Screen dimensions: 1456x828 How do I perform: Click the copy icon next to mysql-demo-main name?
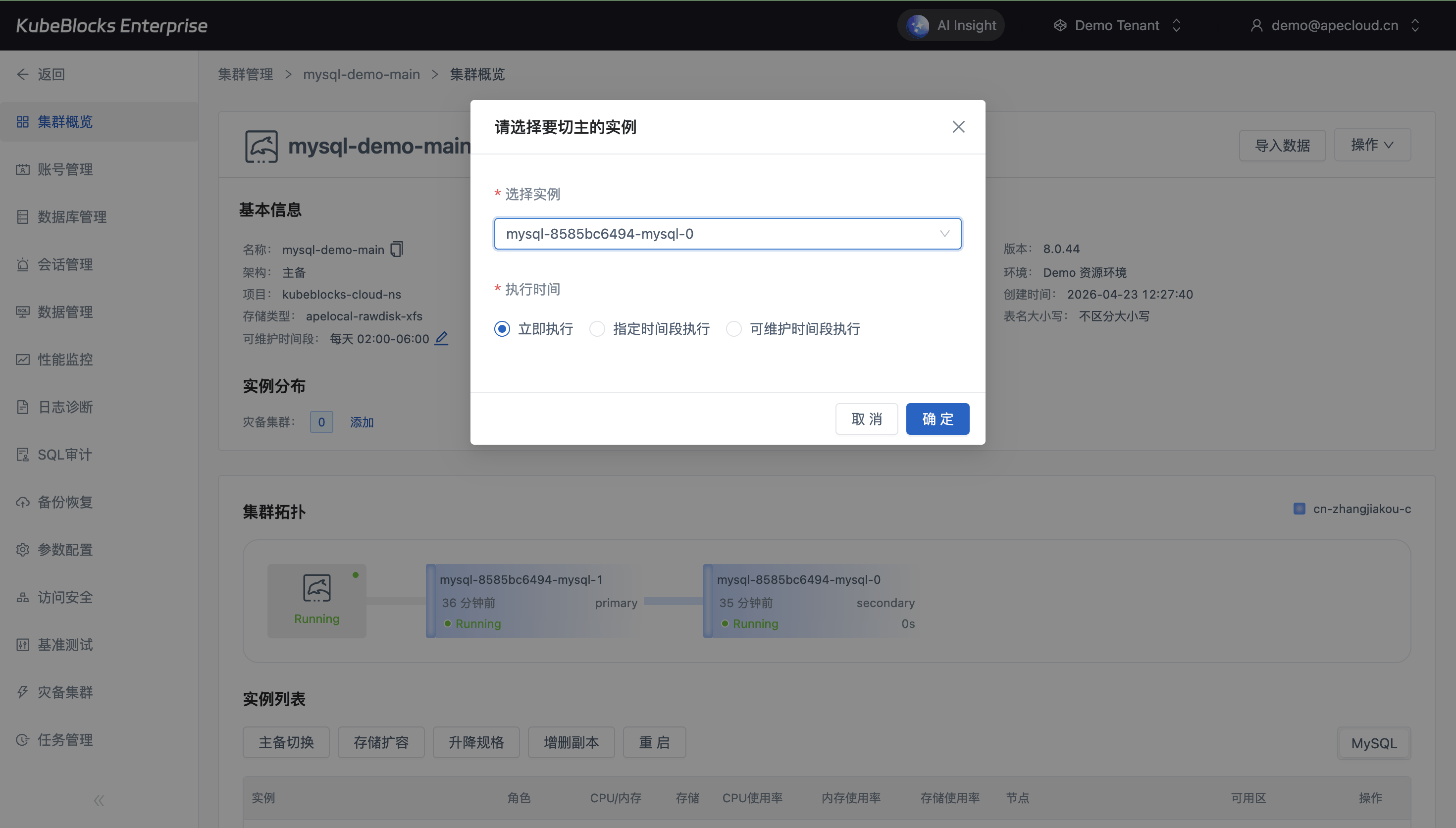click(x=396, y=249)
